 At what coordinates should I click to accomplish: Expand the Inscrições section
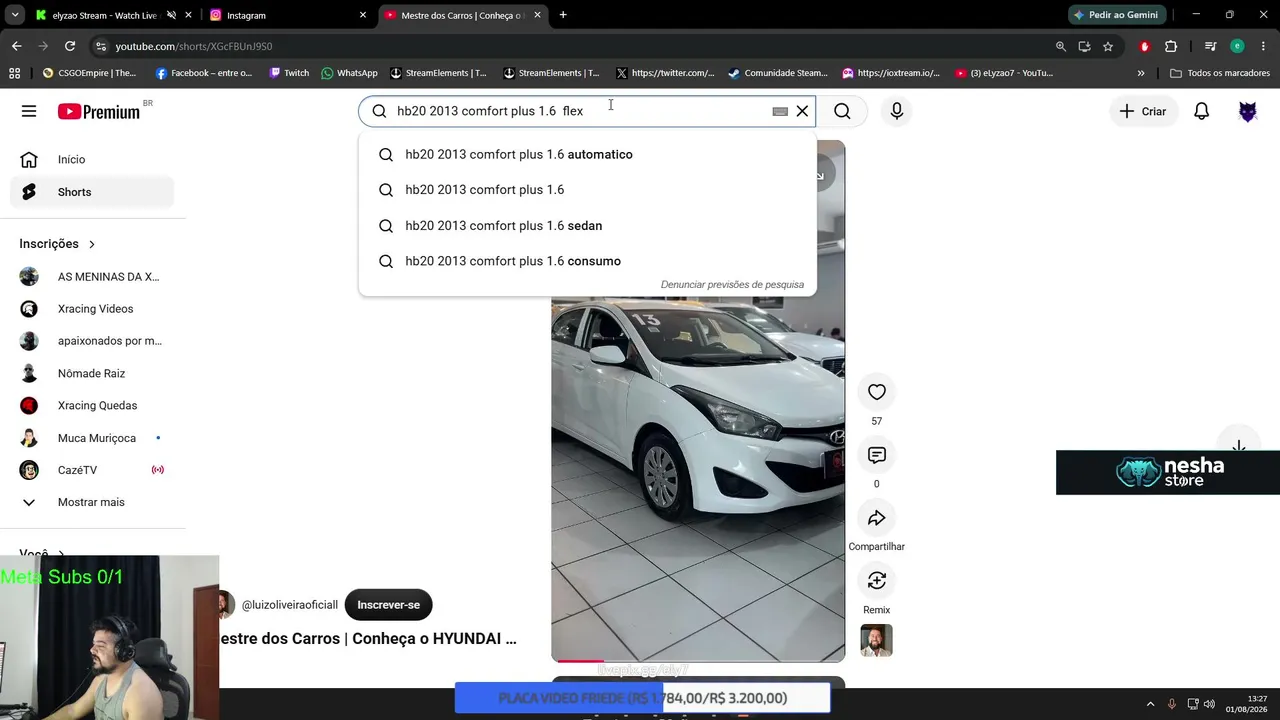pyautogui.click(x=57, y=244)
